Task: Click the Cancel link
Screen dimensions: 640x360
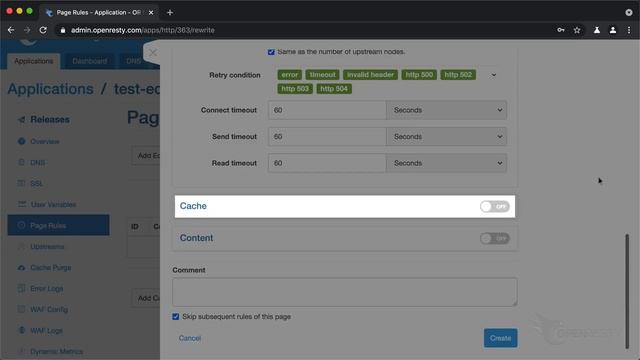Action: click(190, 338)
